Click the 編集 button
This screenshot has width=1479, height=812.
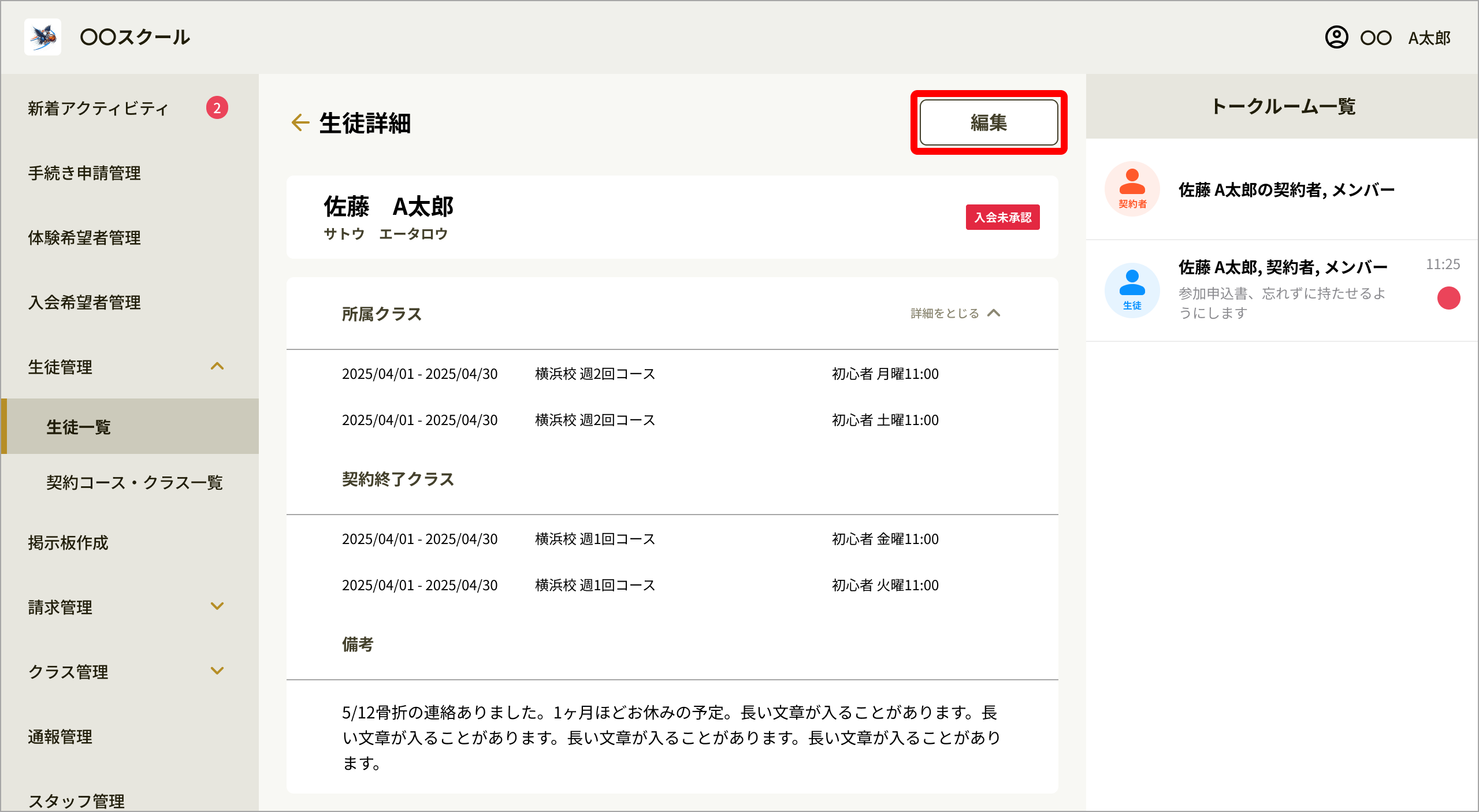click(989, 122)
